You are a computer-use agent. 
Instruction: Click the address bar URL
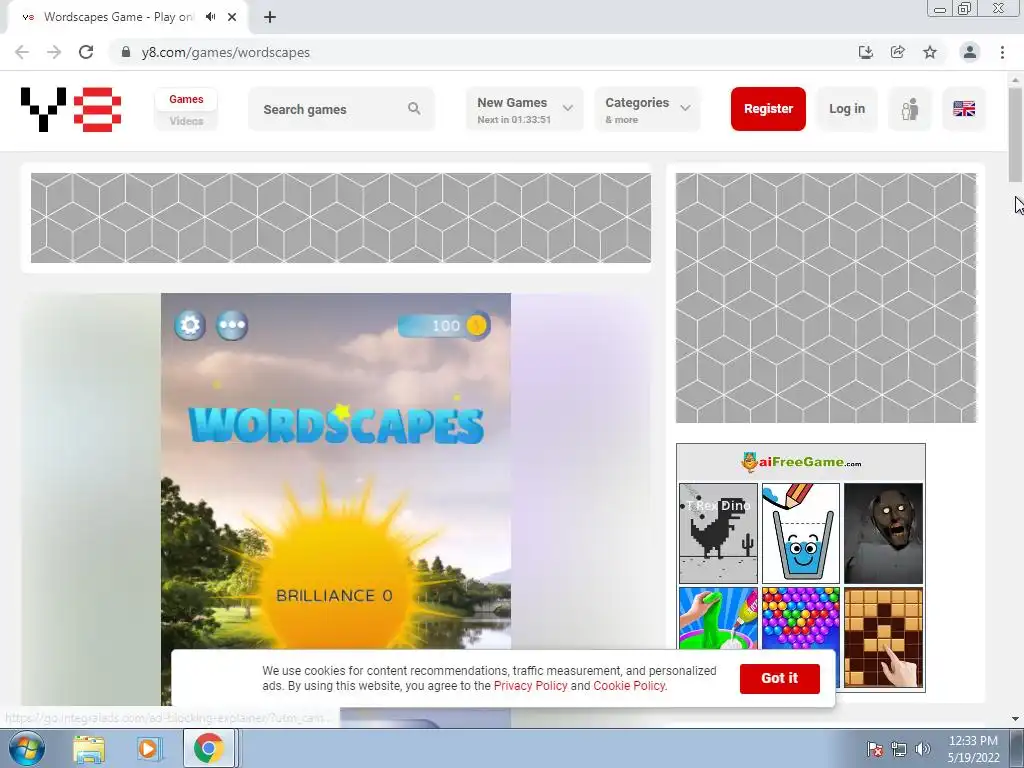(225, 52)
